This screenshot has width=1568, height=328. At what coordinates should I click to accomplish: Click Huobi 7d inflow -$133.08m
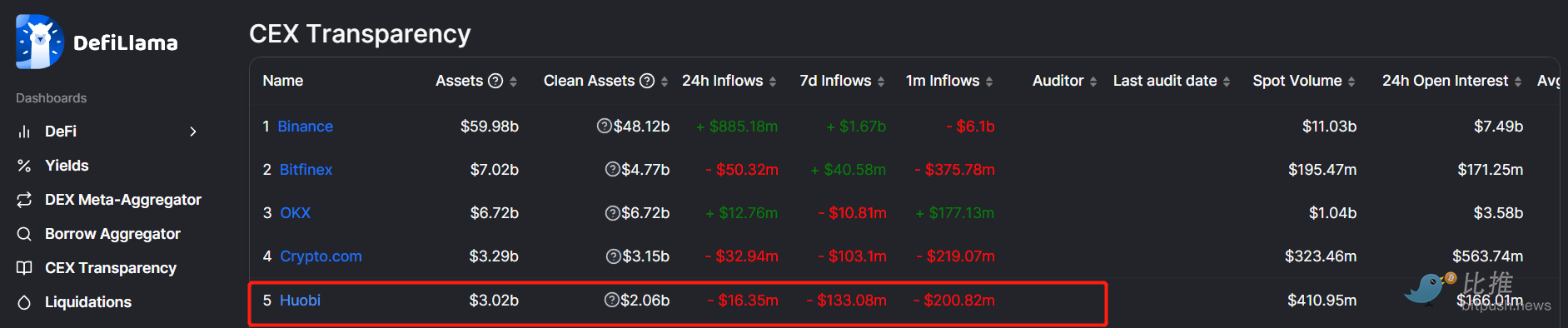847,301
